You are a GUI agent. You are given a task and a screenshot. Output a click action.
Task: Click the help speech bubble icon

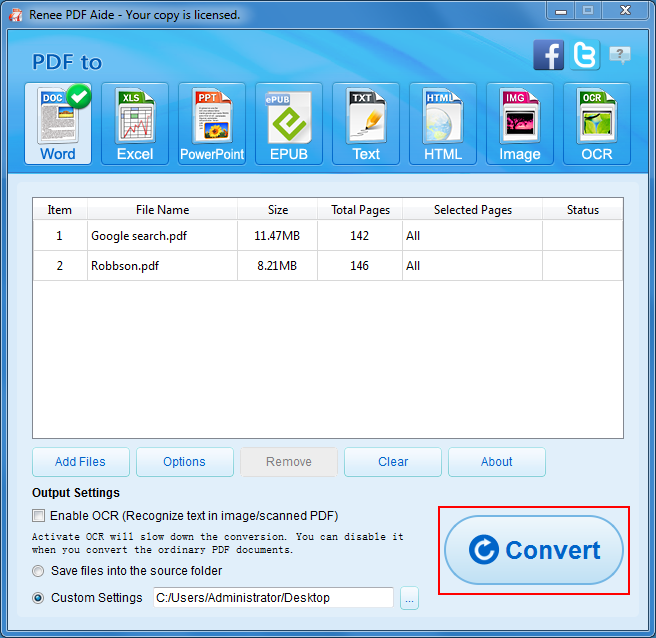pyautogui.click(x=620, y=55)
